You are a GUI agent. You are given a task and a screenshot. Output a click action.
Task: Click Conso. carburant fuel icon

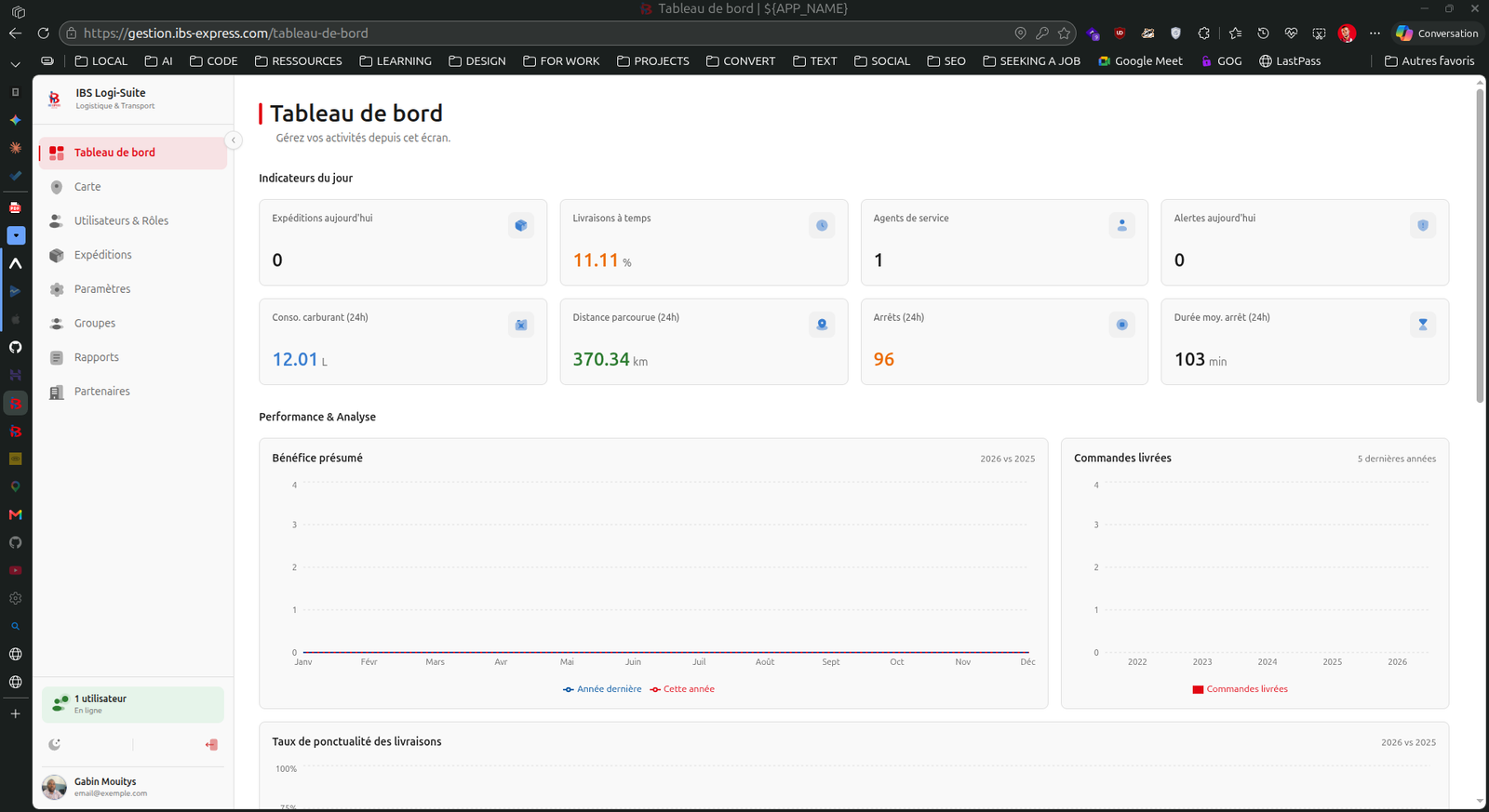tap(521, 325)
